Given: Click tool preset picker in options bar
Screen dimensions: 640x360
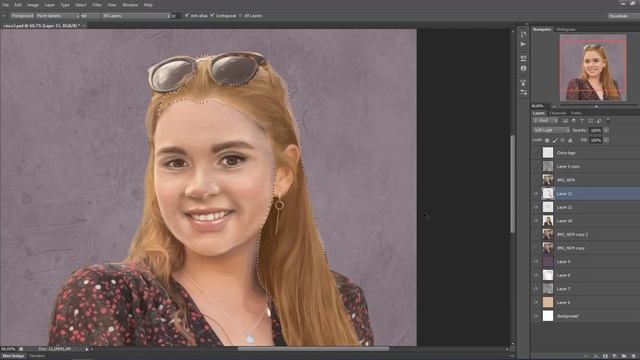Looking at the screenshot, I should 4,16.
